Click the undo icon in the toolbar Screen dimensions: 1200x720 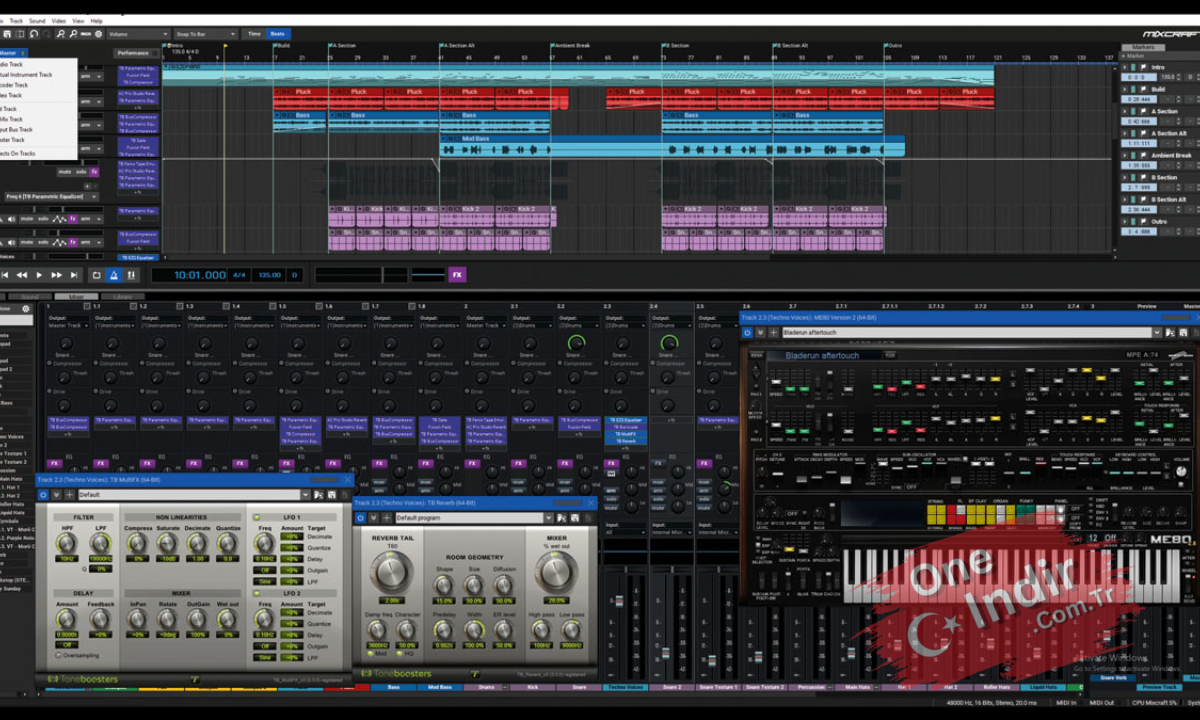(34, 34)
